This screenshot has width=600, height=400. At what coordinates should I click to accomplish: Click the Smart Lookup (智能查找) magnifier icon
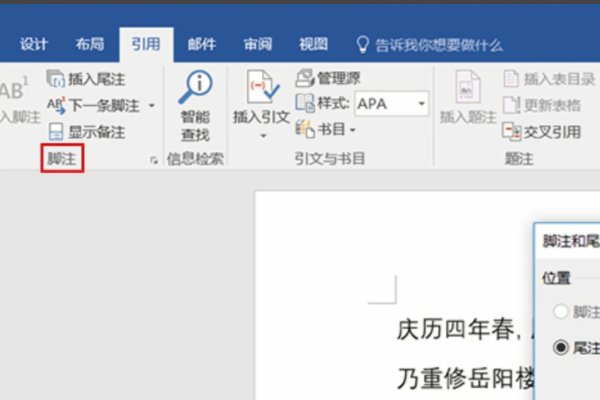tap(195, 87)
